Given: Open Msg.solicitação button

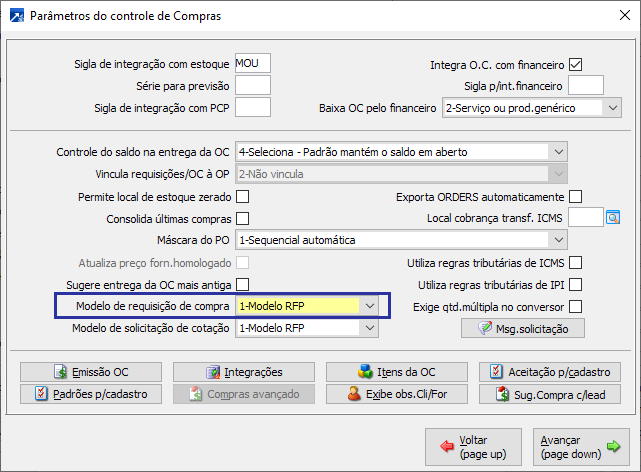Looking at the screenshot, I should (x=523, y=328).
